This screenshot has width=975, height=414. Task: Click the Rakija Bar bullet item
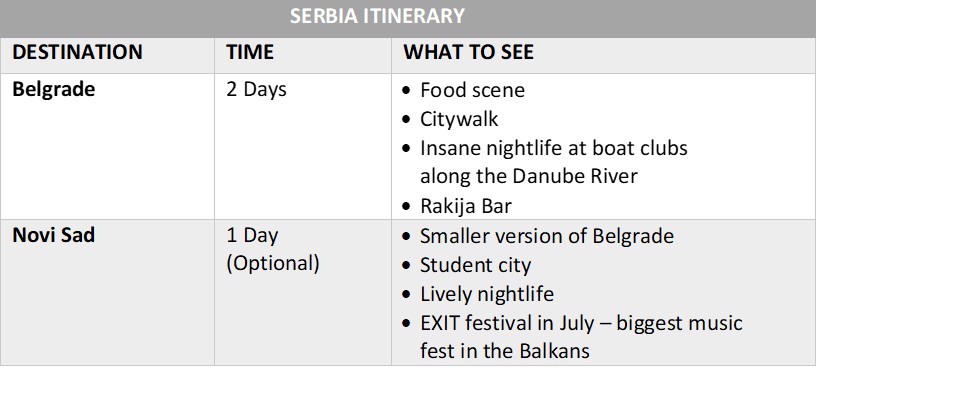coord(466,206)
